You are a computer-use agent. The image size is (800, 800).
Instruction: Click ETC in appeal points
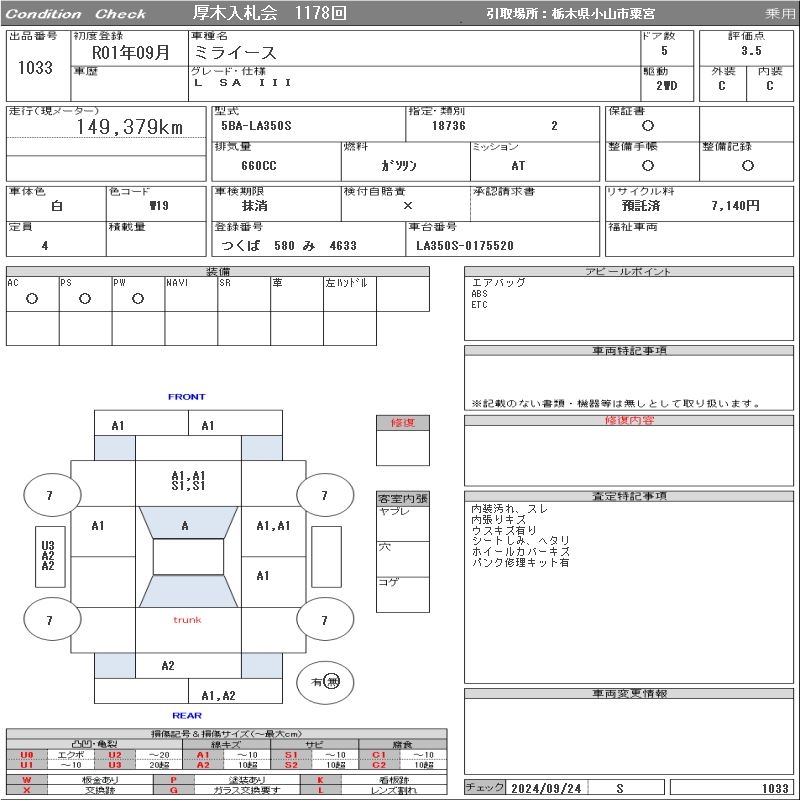click(x=479, y=305)
